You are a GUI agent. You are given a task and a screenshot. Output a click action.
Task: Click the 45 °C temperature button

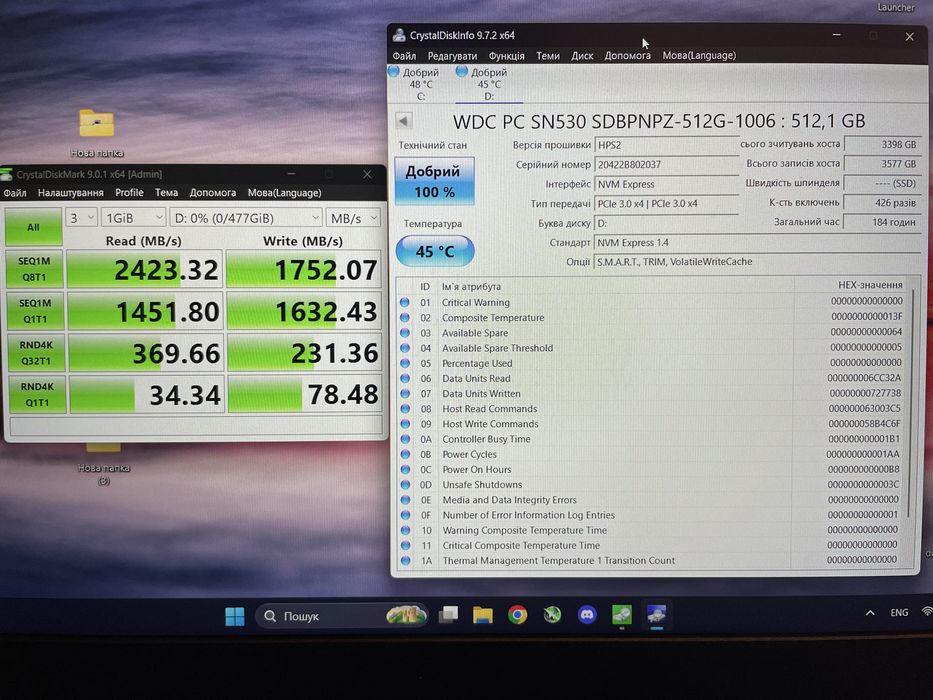435,251
